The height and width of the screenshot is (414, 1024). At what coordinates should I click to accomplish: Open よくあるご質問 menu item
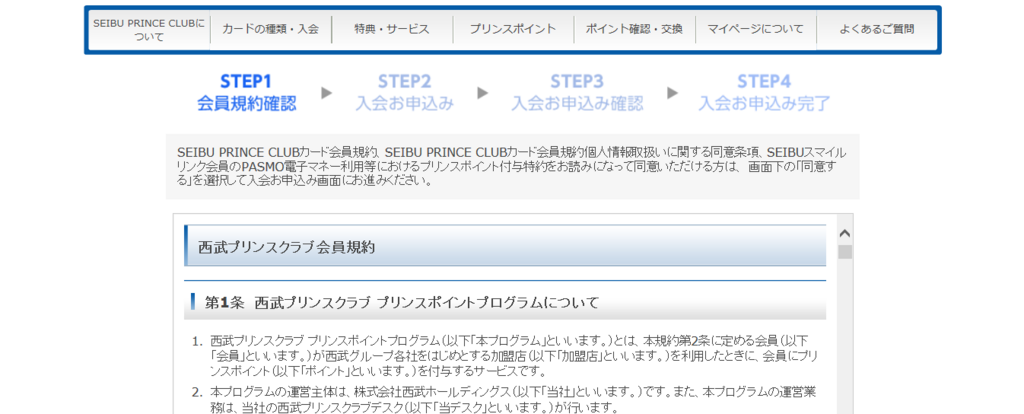pyautogui.click(x=876, y=29)
